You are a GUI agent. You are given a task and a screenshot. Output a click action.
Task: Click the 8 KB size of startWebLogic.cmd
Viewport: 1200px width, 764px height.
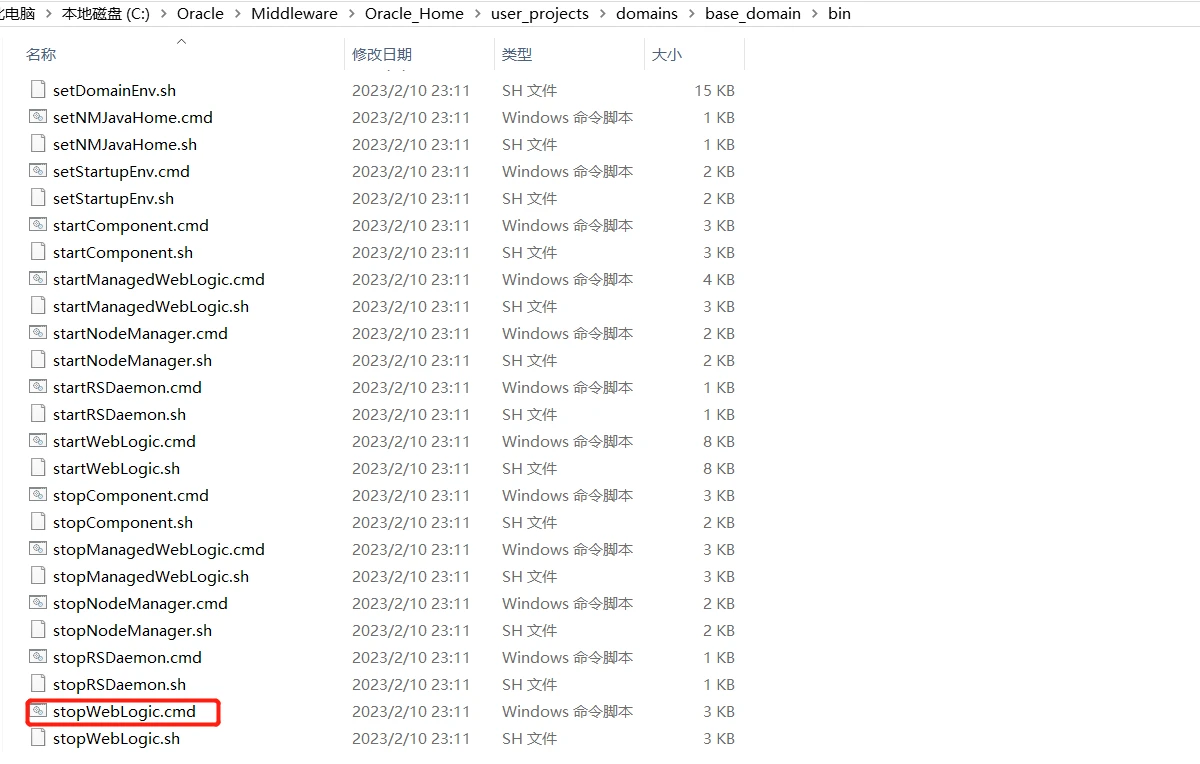719,441
